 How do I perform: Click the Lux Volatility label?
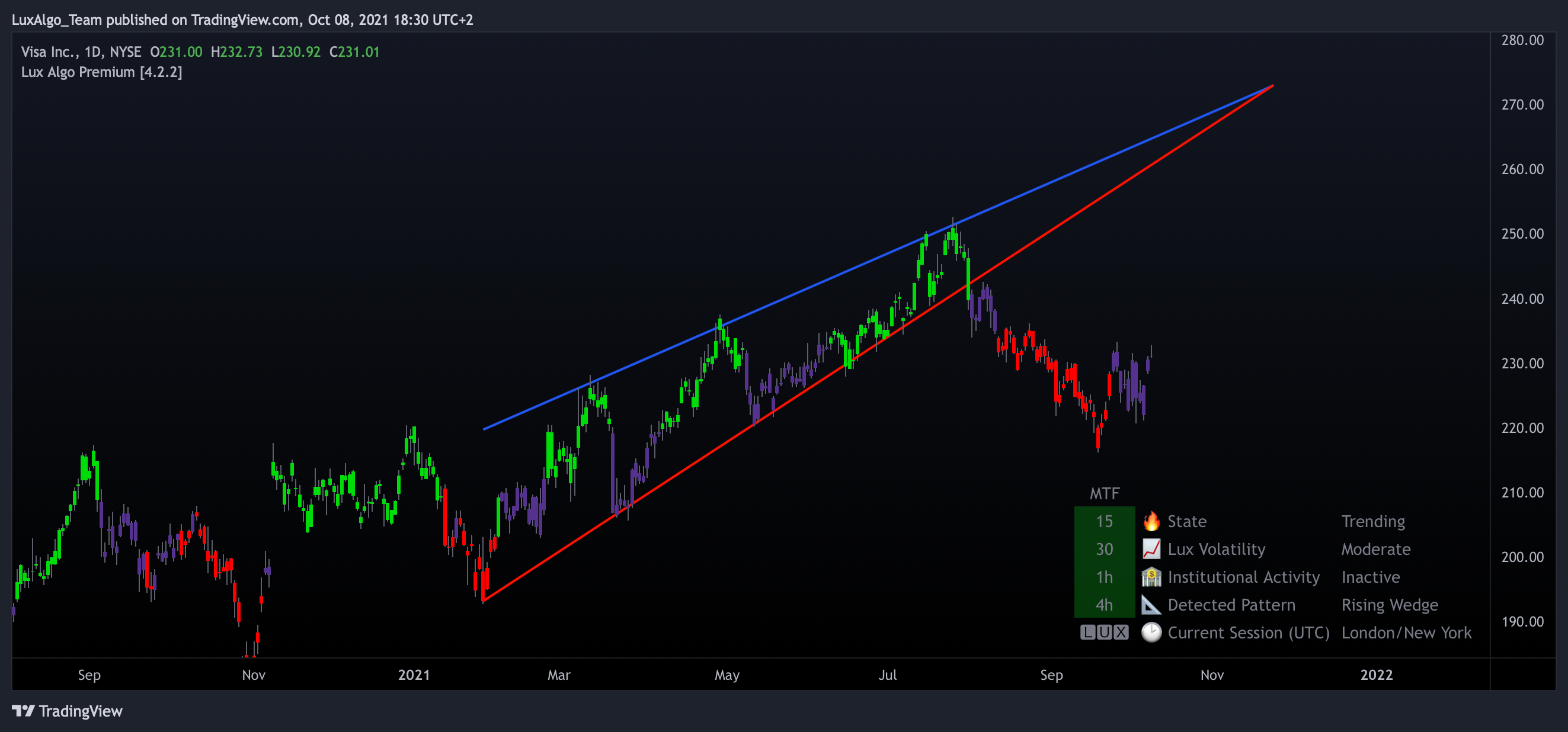[1216, 550]
